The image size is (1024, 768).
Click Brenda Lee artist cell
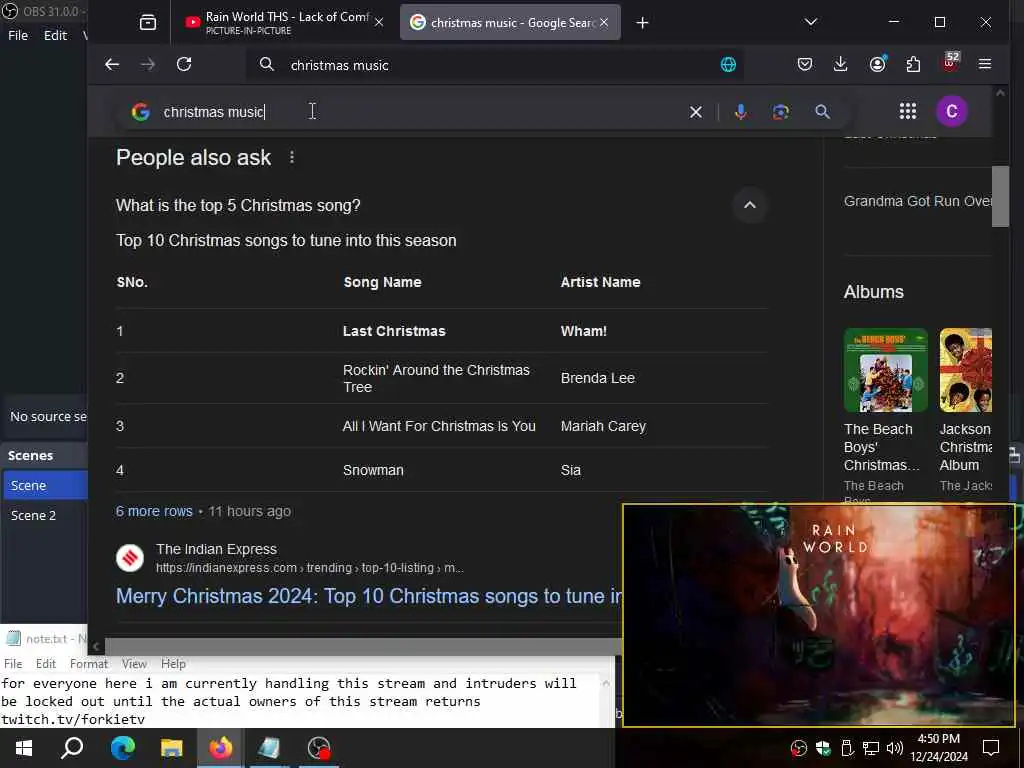[598, 378]
